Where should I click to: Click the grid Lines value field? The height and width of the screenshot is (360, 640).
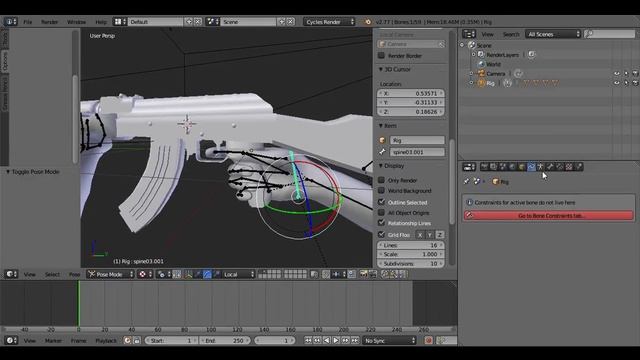[411, 245]
